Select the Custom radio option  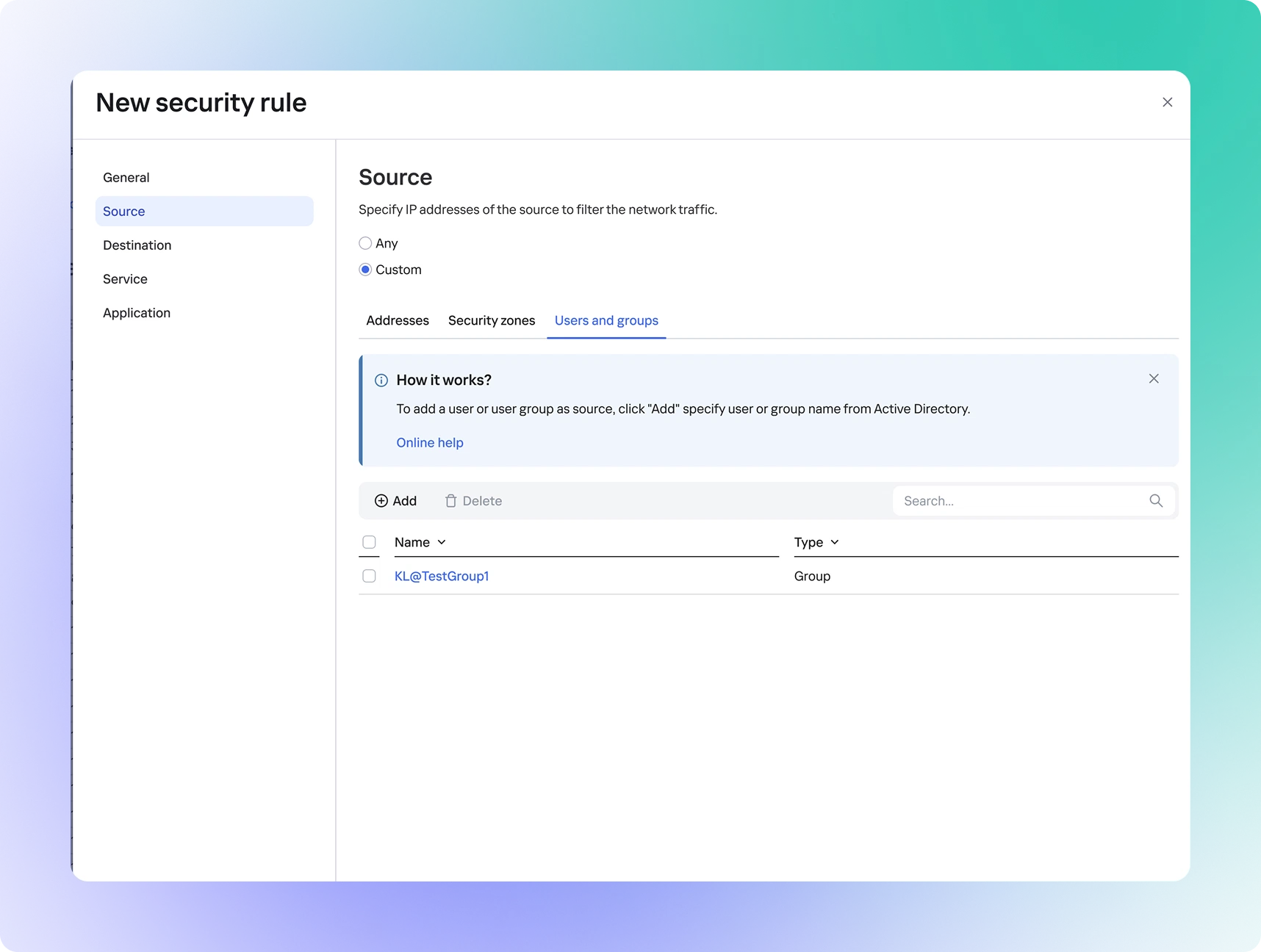point(365,270)
